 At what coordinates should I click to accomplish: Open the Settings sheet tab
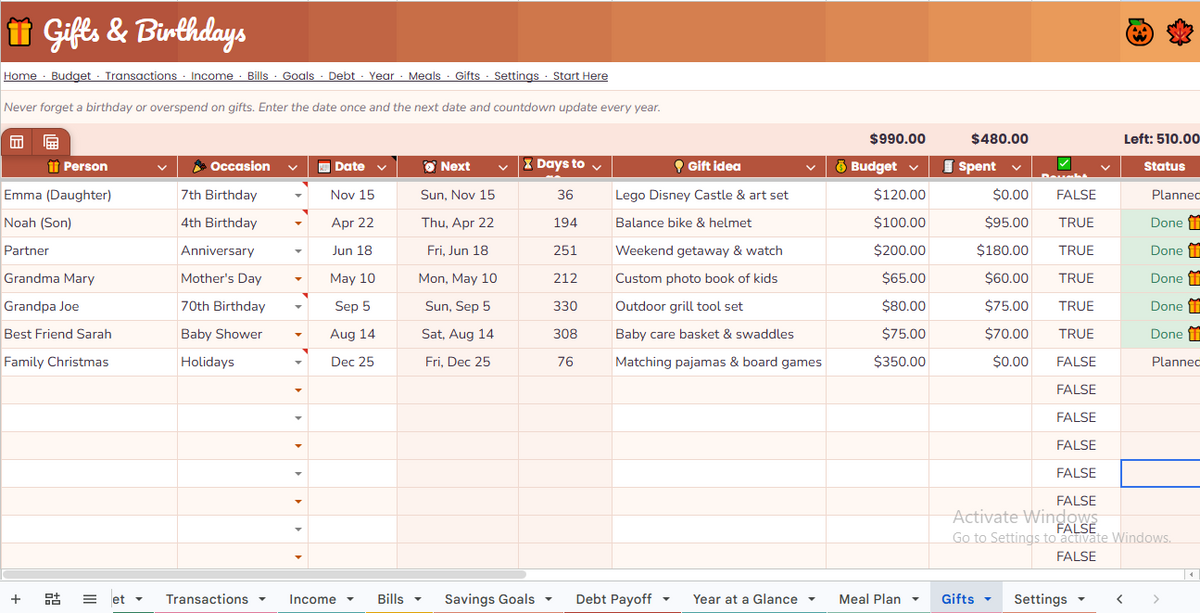[x=1041, y=599]
